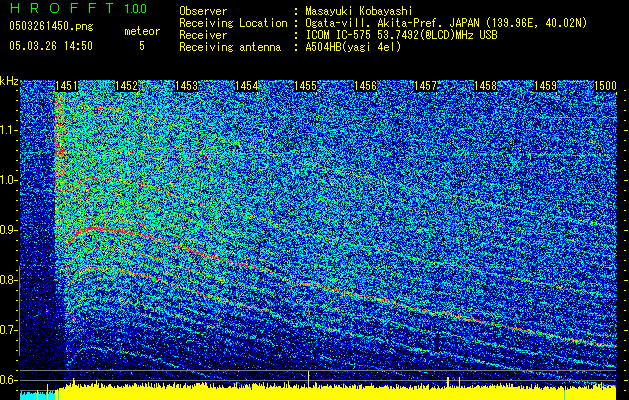Click the 1452 time marker

coord(126,86)
